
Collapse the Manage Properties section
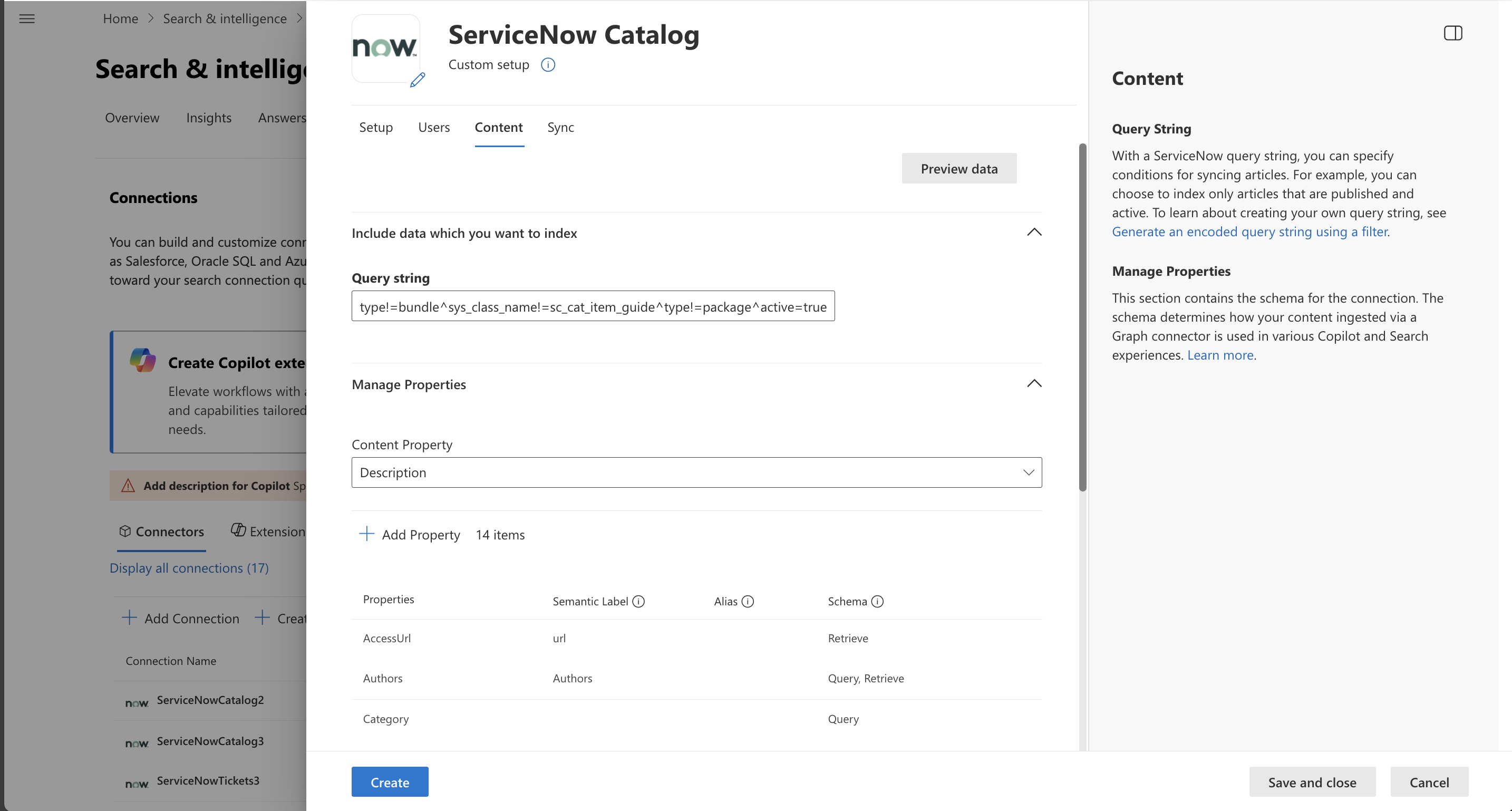tap(1034, 383)
